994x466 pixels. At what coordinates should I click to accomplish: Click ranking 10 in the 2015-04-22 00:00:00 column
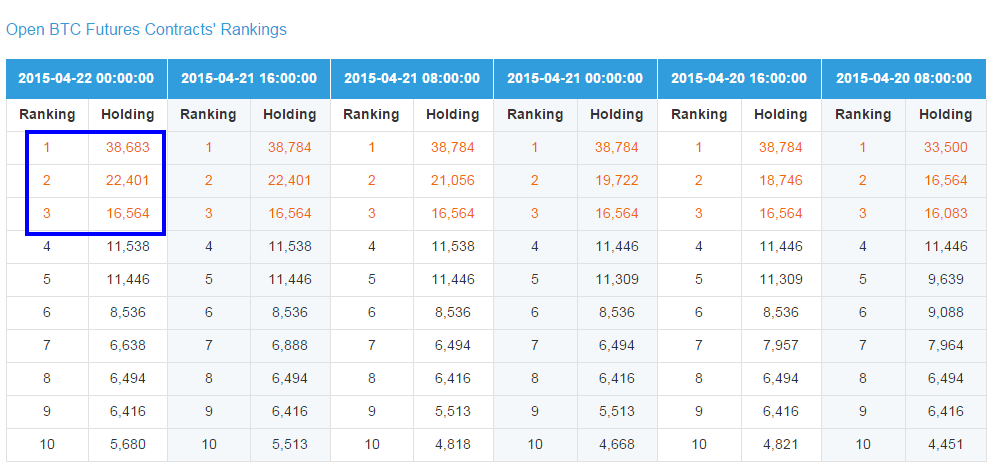tap(47, 444)
